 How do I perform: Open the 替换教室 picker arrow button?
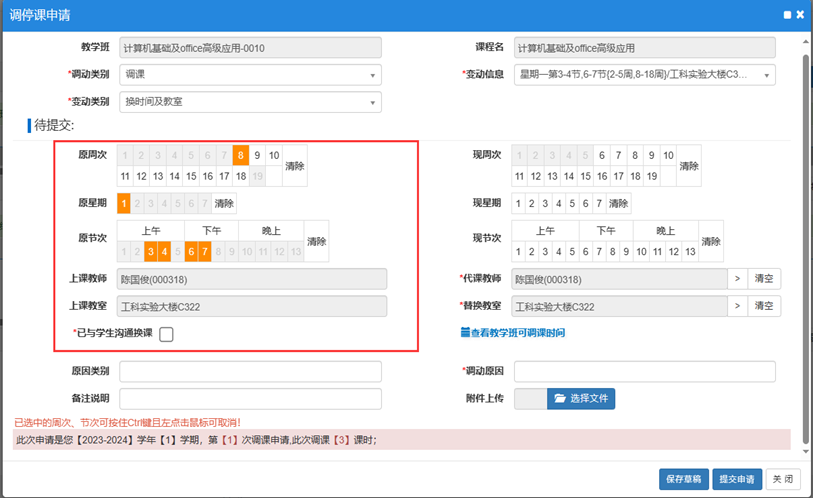(x=735, y=306)
